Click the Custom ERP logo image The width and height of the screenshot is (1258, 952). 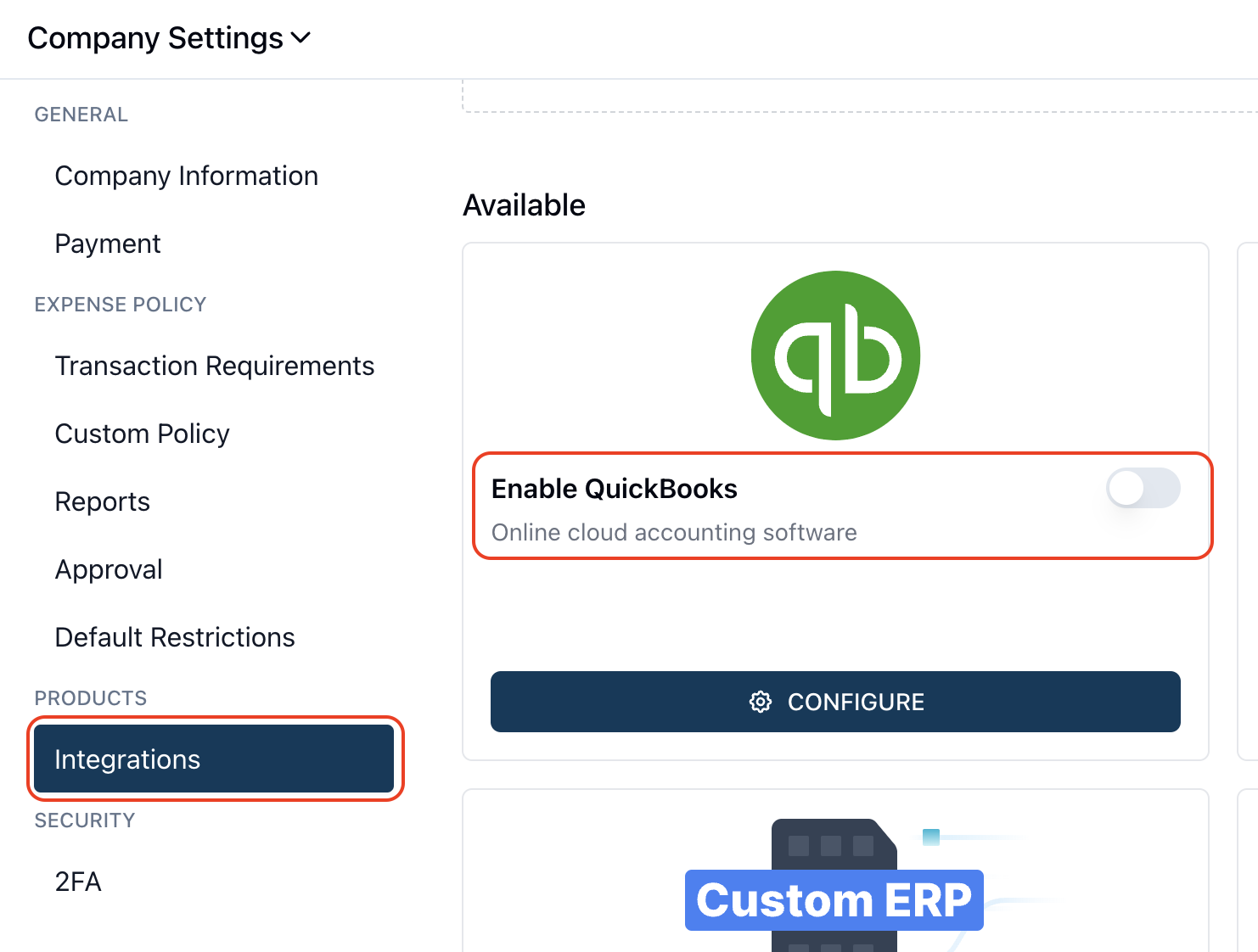coord(835,885)
